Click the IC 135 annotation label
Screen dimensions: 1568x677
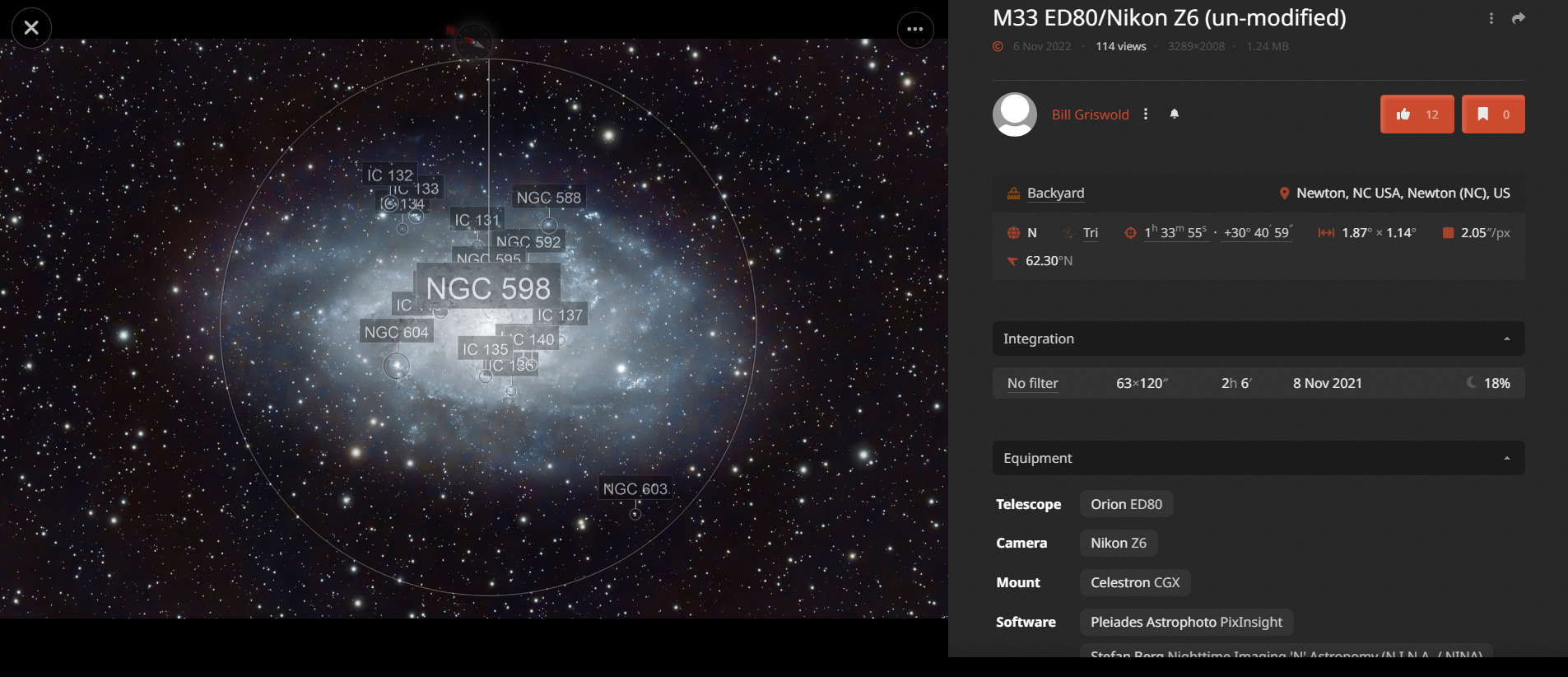click(x=486, y=349)
